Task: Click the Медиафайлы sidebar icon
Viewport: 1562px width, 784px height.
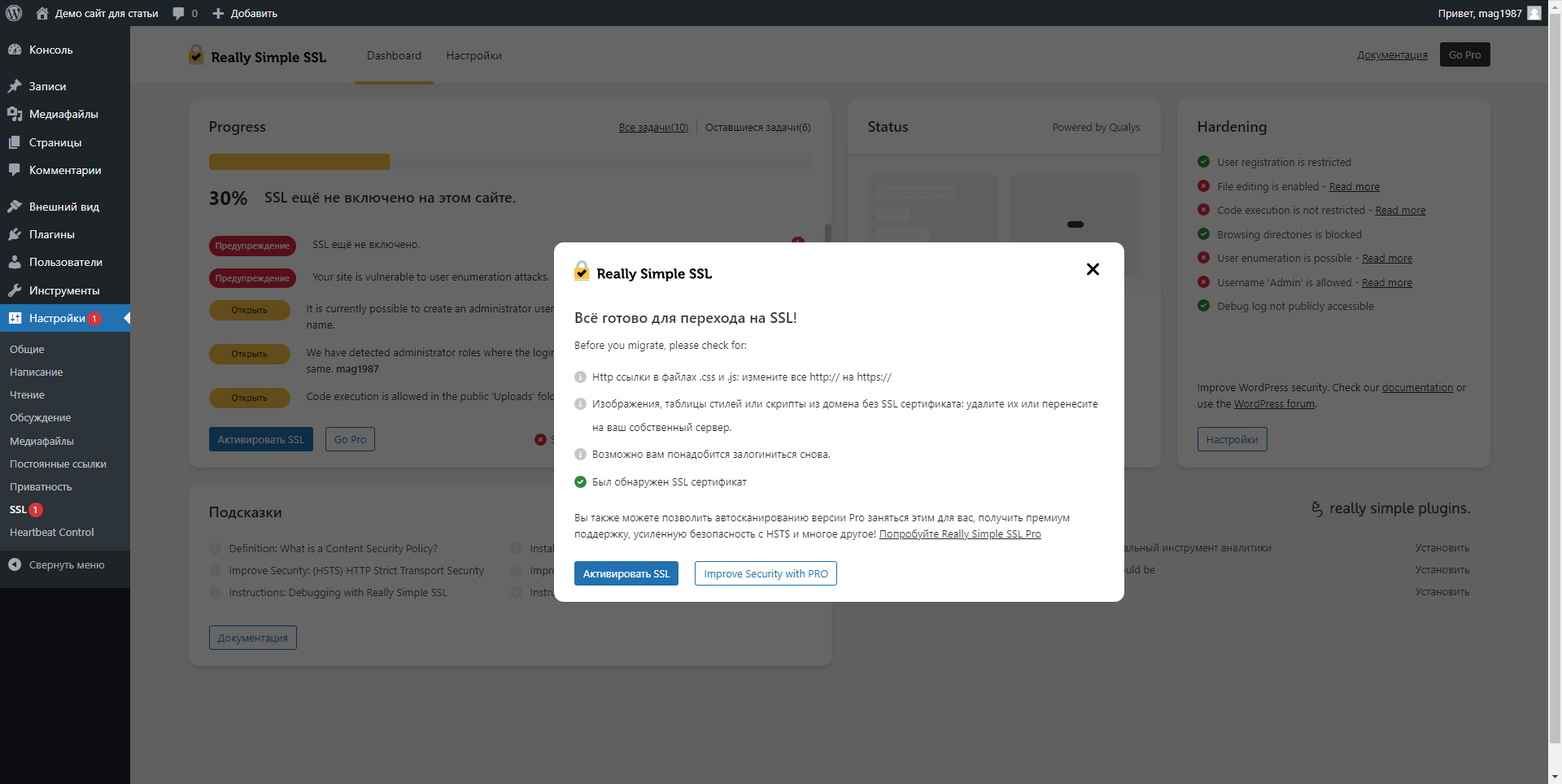Action: [15, 114]
